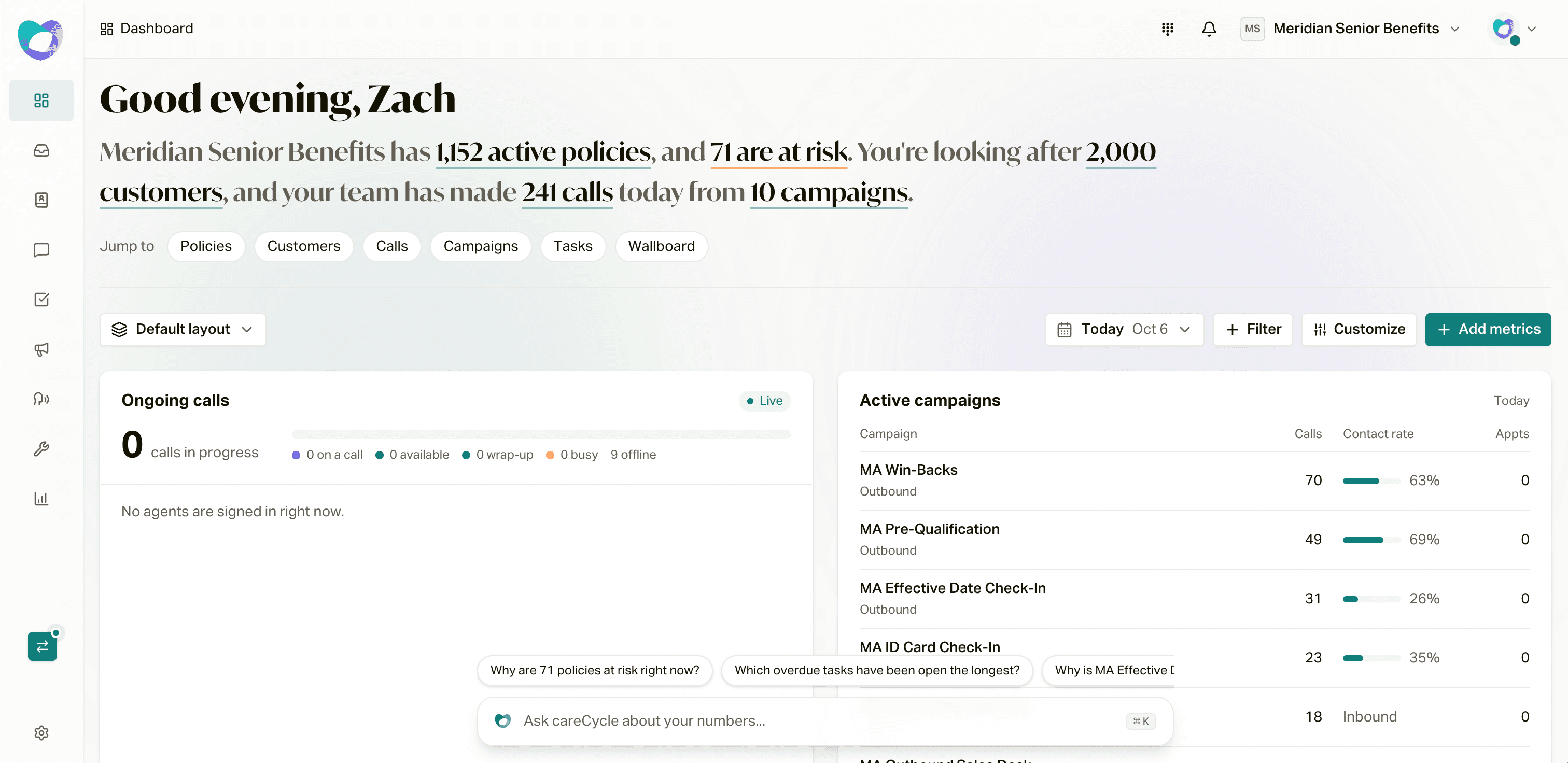Screen dimensions: 1568x763
Task: Click the MA Pre-Qualification contact rate bar
Action: [1371, 540]
